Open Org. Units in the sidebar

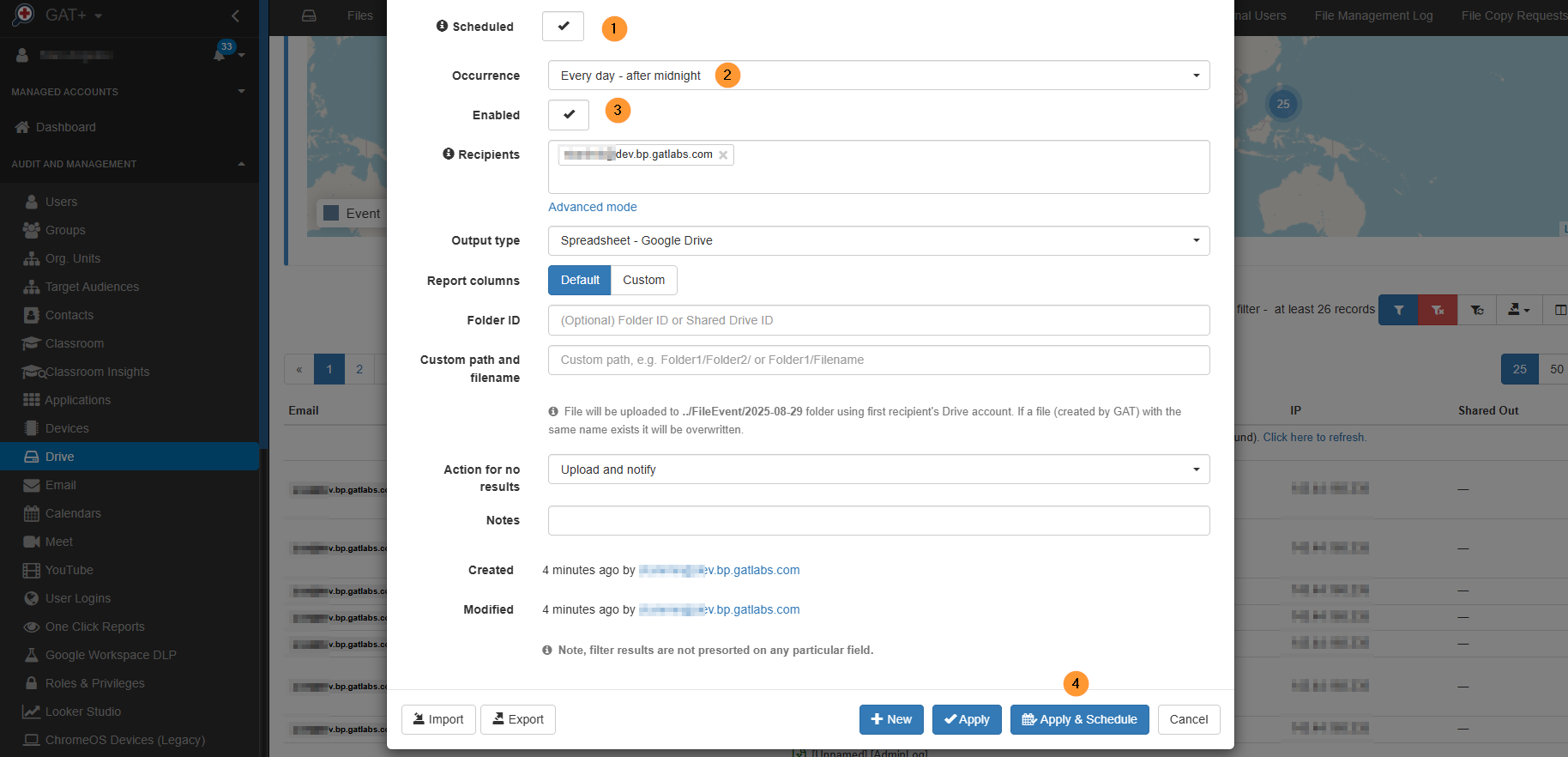[73, 258]
